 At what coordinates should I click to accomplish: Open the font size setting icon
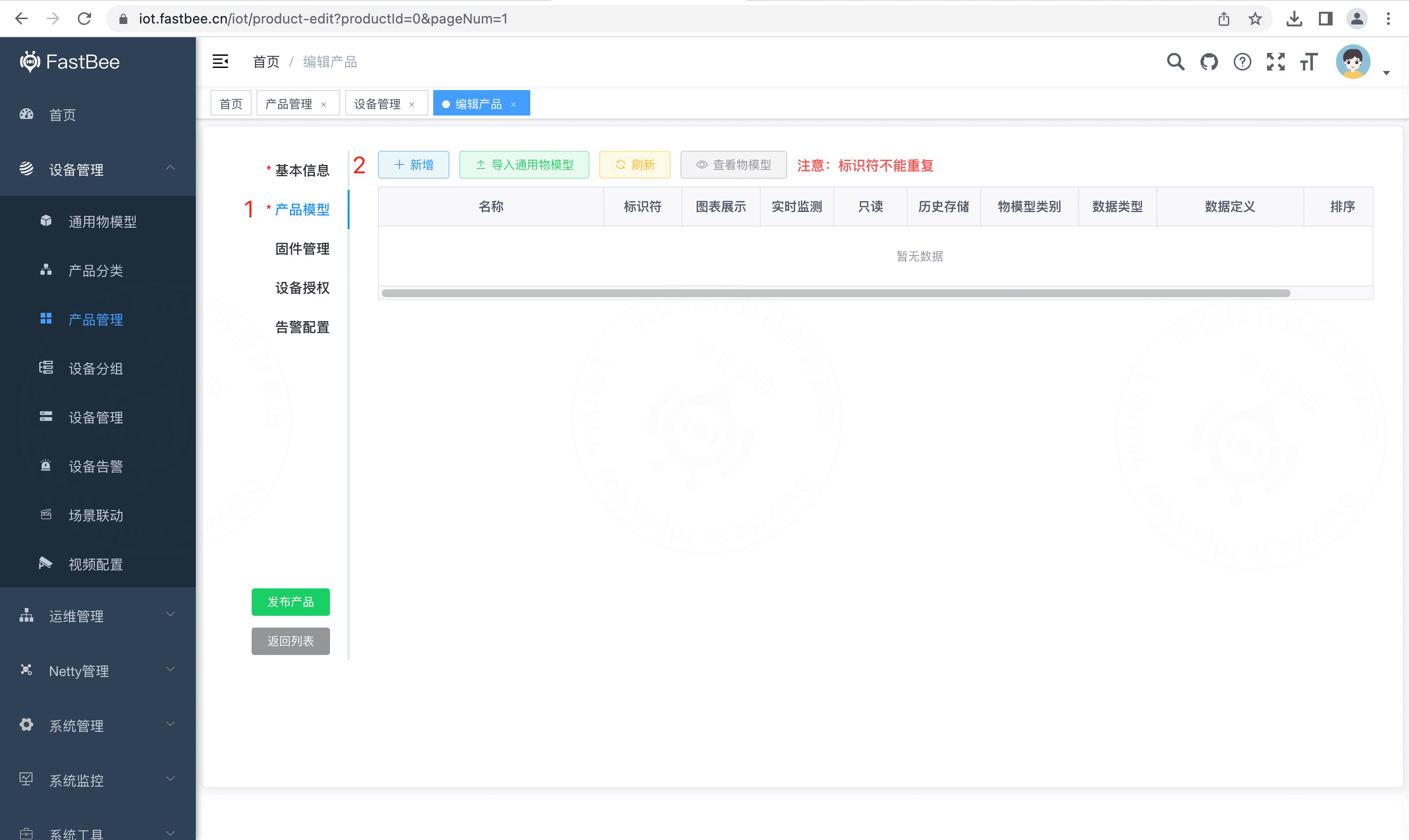coord(1309,61)
